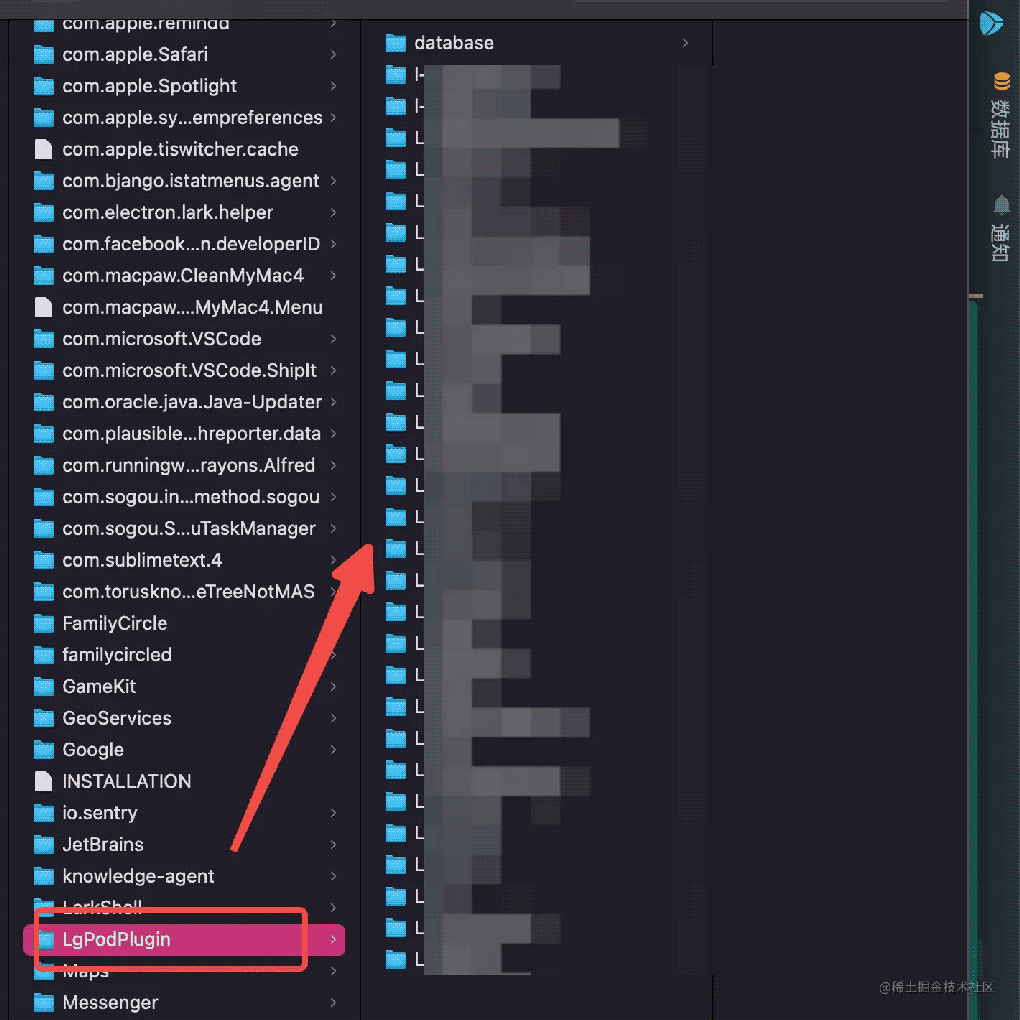Open the 数据库 (Database) side panel
The height and width of the screenshot is (1020, 1020).
click(1000, 129)
